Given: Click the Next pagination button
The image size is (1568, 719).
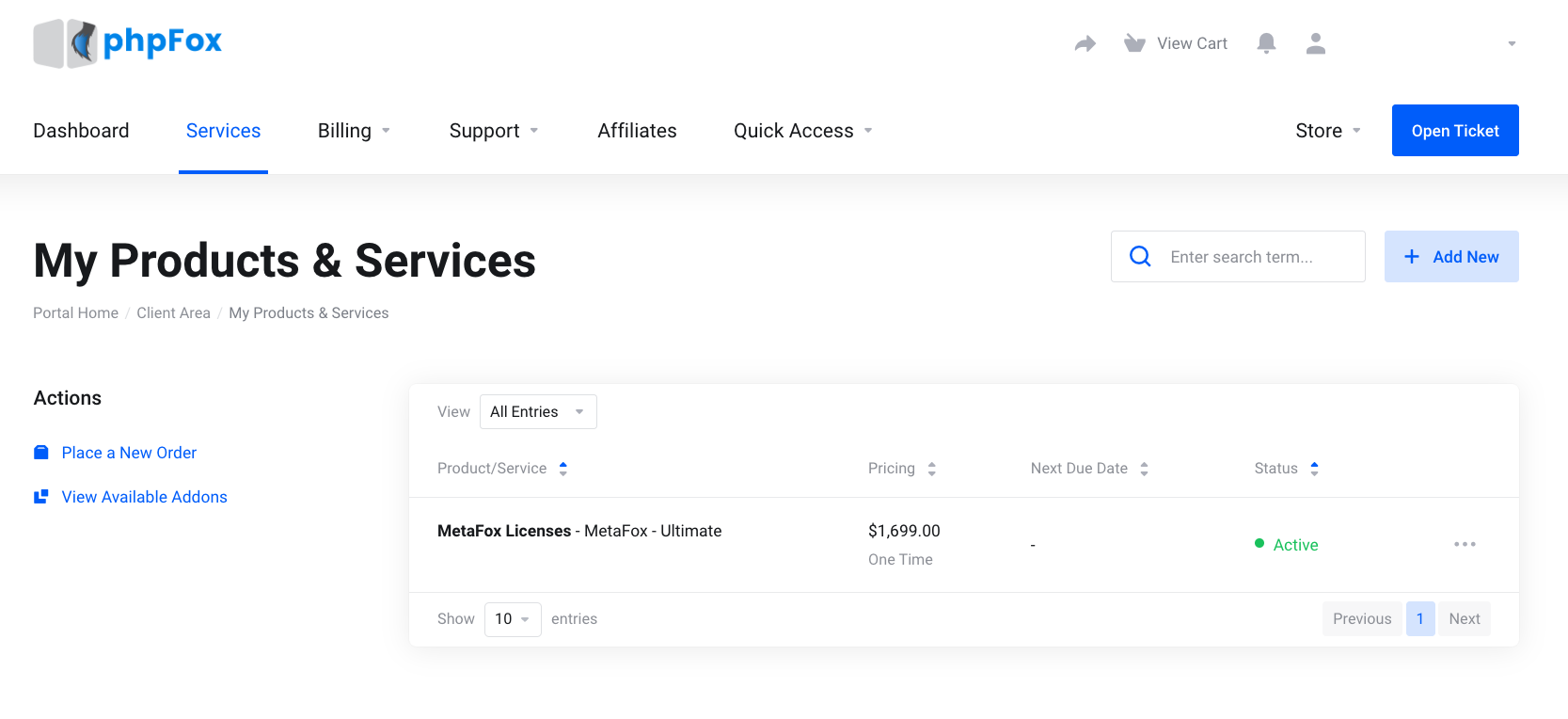Looking at the screenshot, I should pos(1465,619).
